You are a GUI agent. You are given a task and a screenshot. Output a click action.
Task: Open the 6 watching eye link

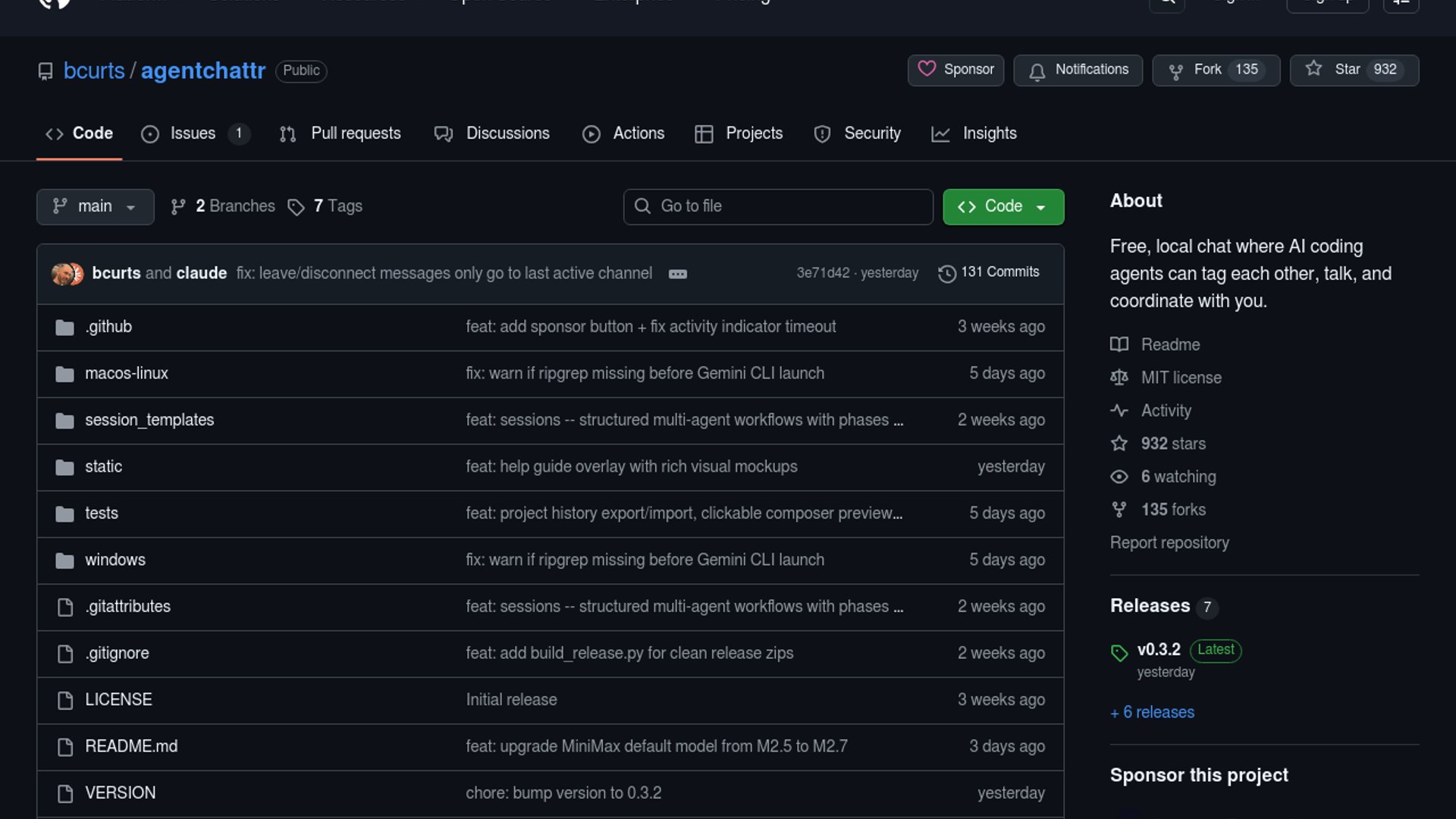[x=1119, y=476]
